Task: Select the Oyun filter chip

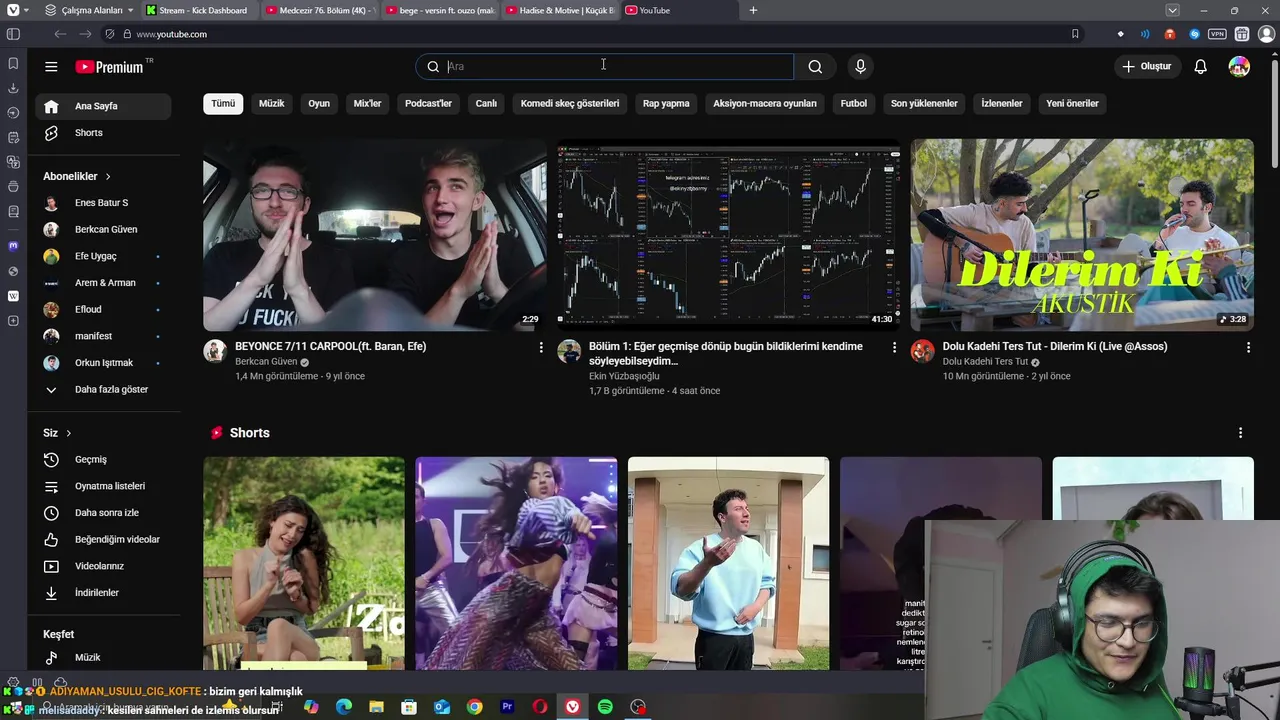Action: (x=319, y=103)
